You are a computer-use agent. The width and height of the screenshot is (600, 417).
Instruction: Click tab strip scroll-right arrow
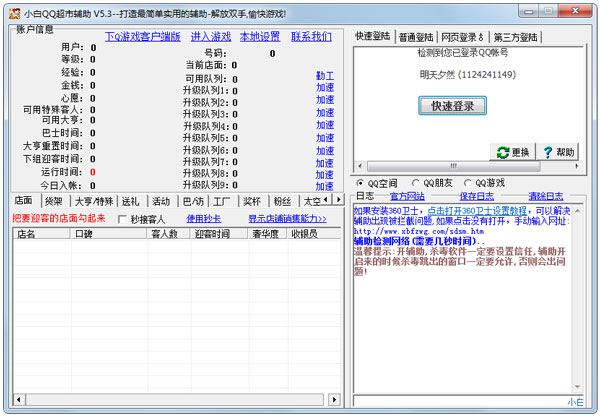(338, 200)
